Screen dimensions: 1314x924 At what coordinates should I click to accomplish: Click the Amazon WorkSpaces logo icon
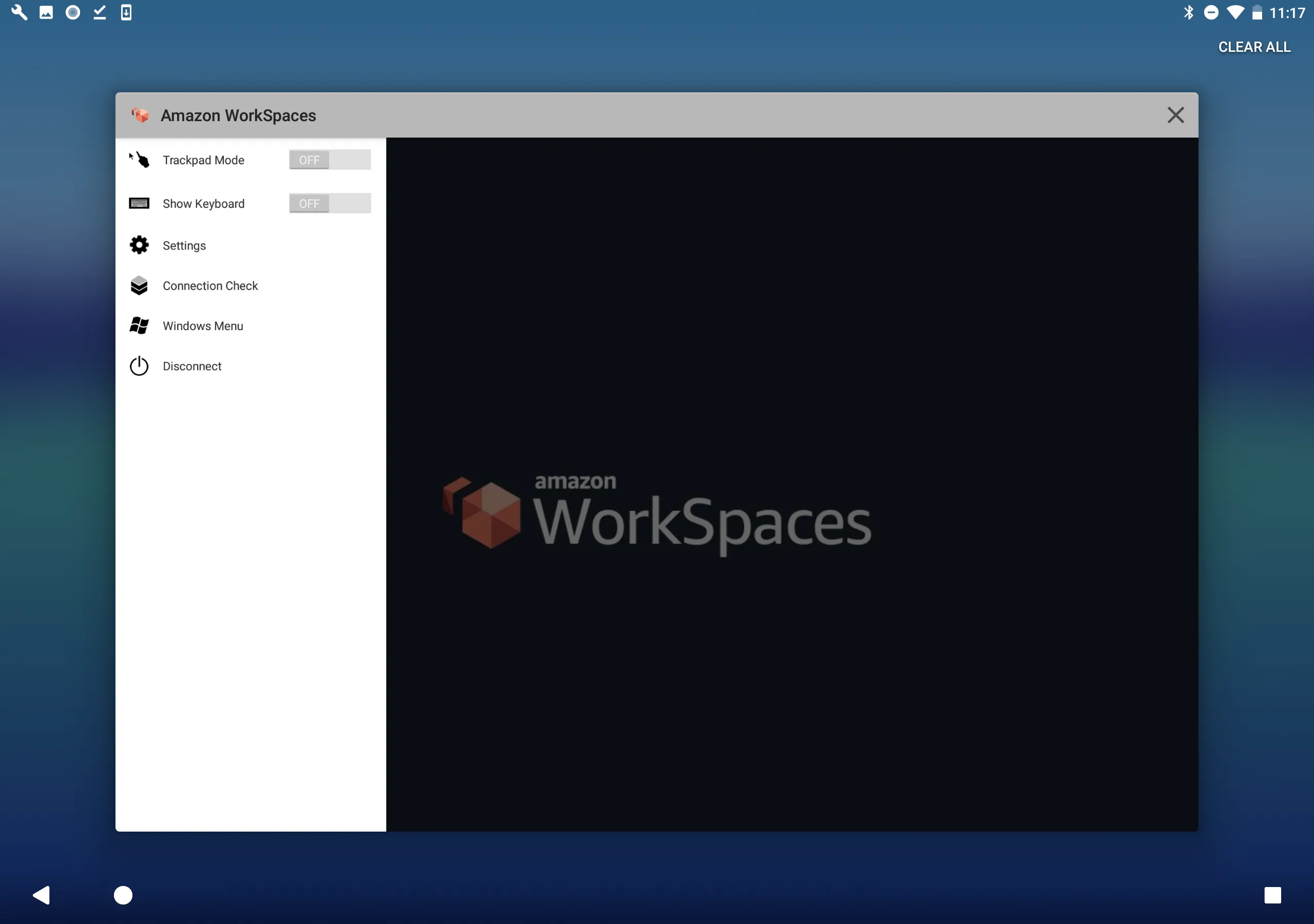(x=141, y=115)
